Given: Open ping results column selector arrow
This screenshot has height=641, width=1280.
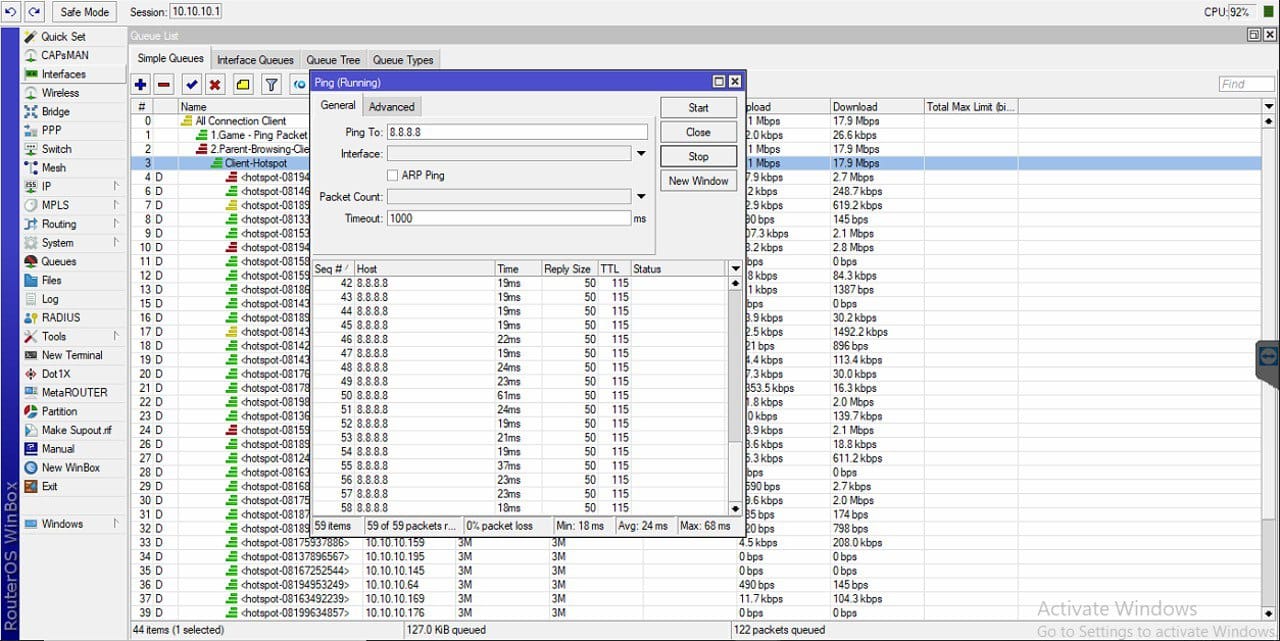Looking at the screenshot, I should 736,269.
